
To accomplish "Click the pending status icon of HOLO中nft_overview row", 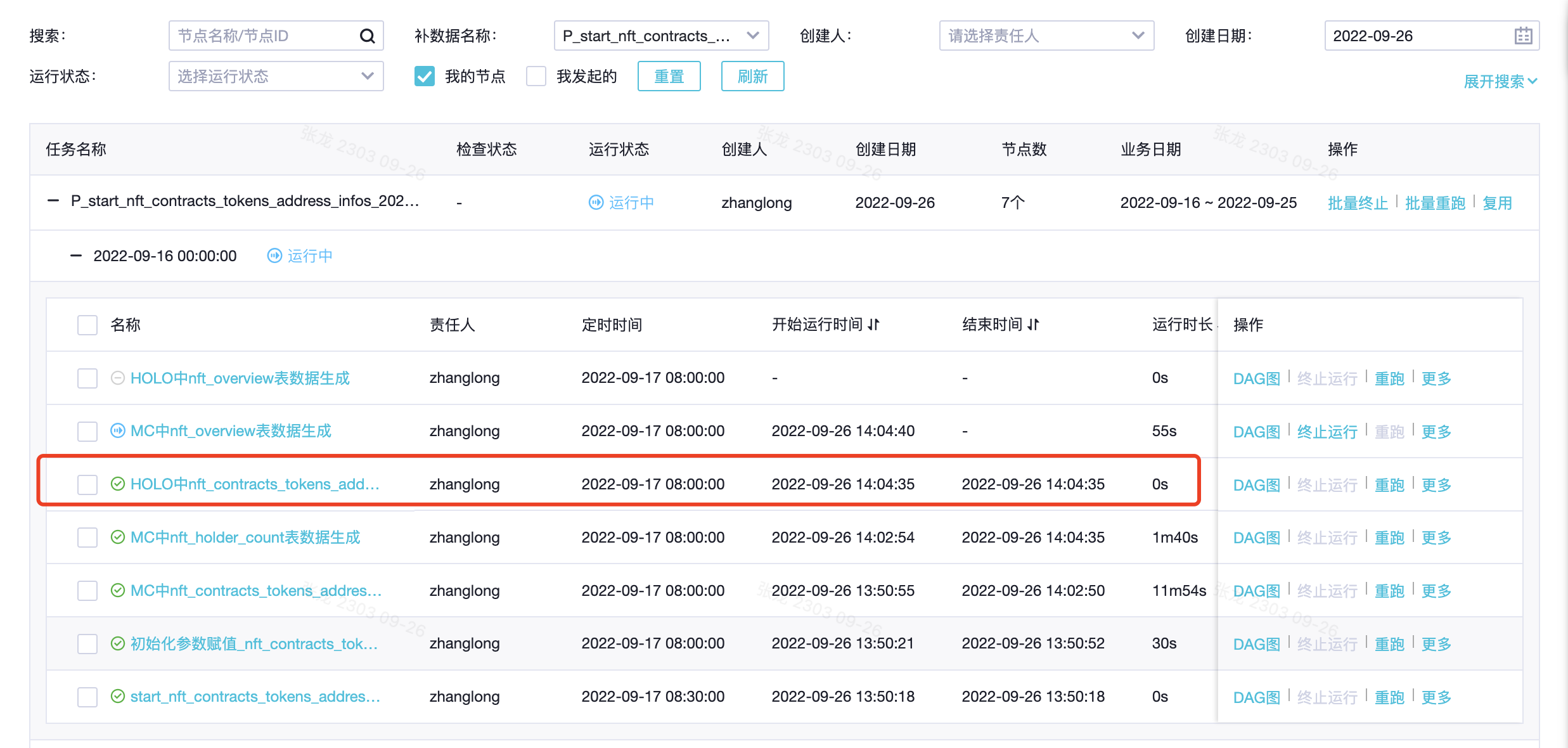I will (118, 378).
